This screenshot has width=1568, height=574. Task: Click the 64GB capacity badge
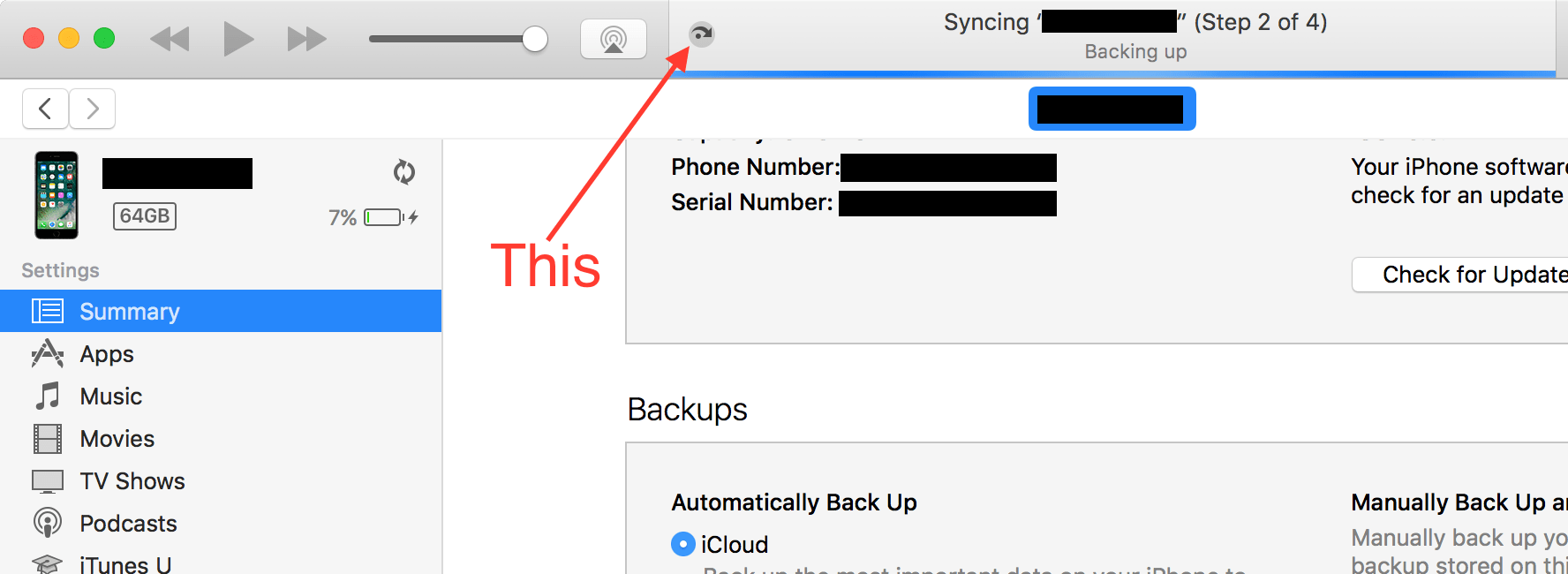[145, 216]
